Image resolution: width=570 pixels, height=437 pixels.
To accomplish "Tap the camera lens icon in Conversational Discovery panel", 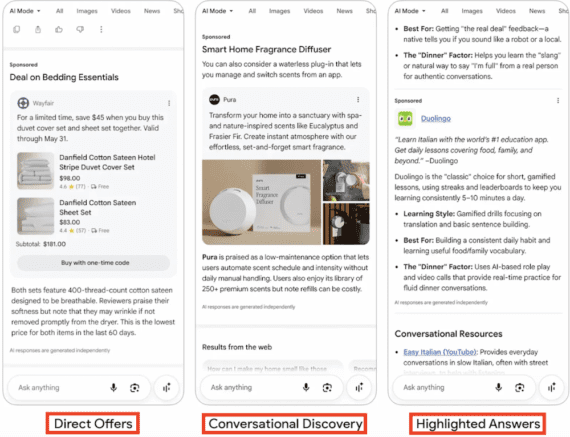I will tap(327, 388).
